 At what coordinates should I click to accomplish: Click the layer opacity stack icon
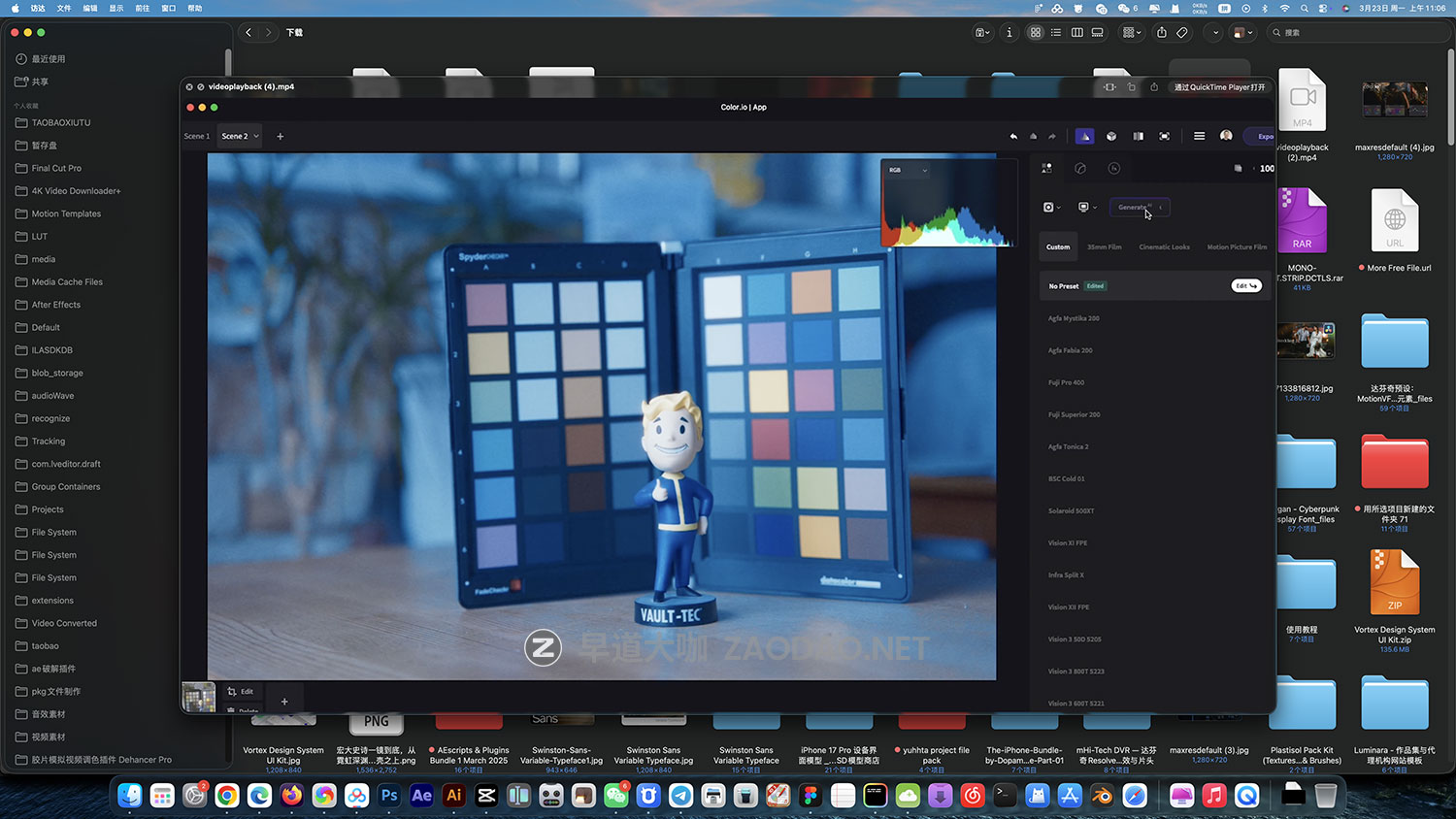(1238, 168)
